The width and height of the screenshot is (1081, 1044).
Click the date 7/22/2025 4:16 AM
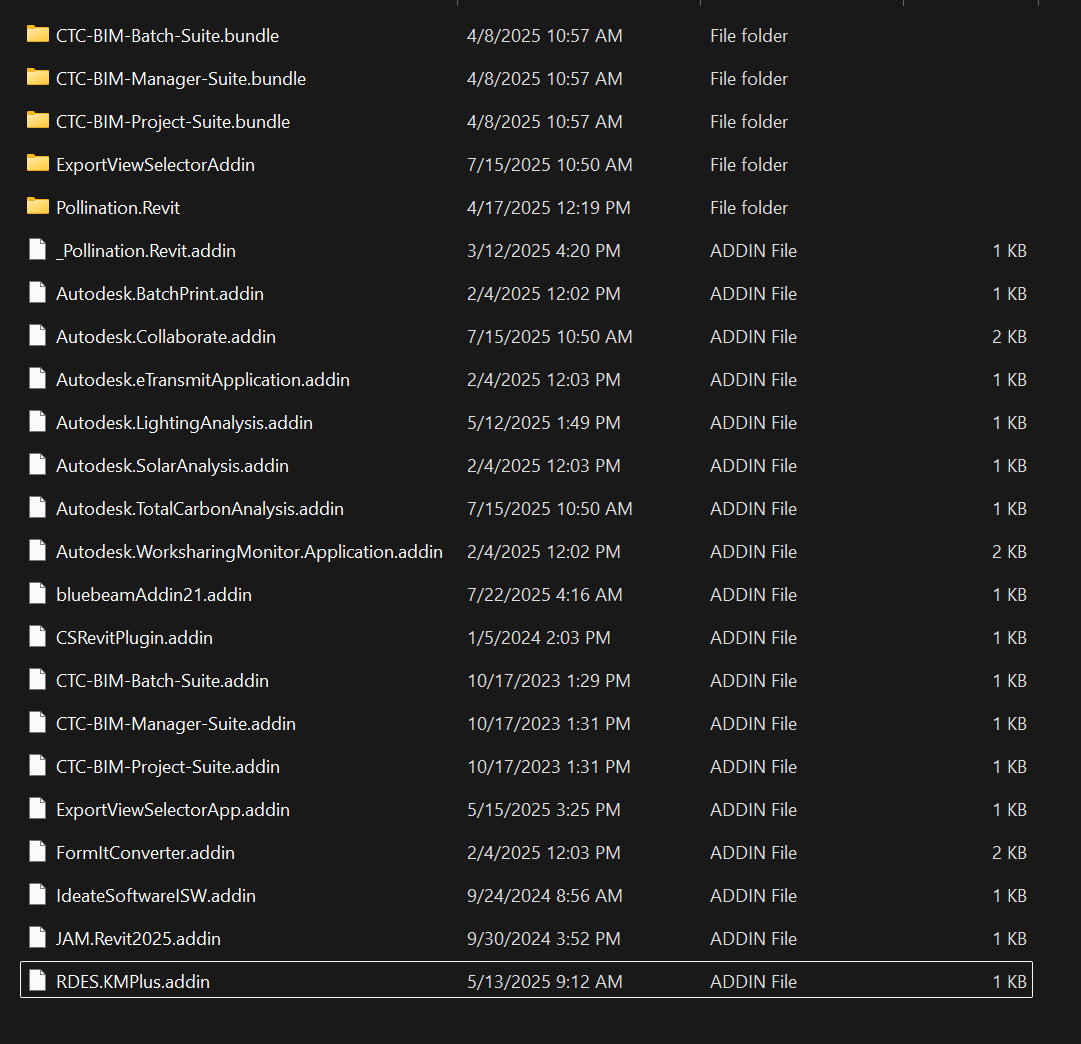pos(545,594)
